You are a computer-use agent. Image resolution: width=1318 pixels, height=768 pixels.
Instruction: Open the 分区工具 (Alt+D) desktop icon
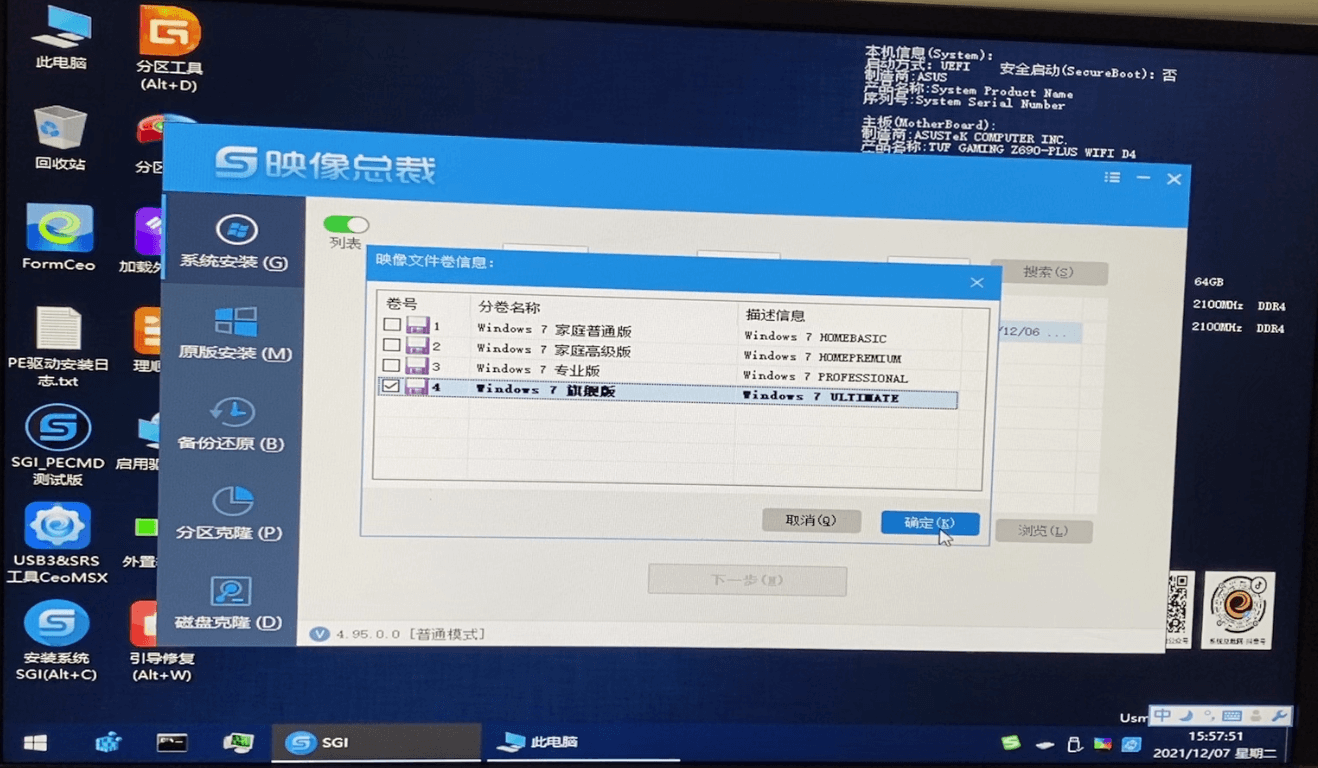tap(168, 48)
